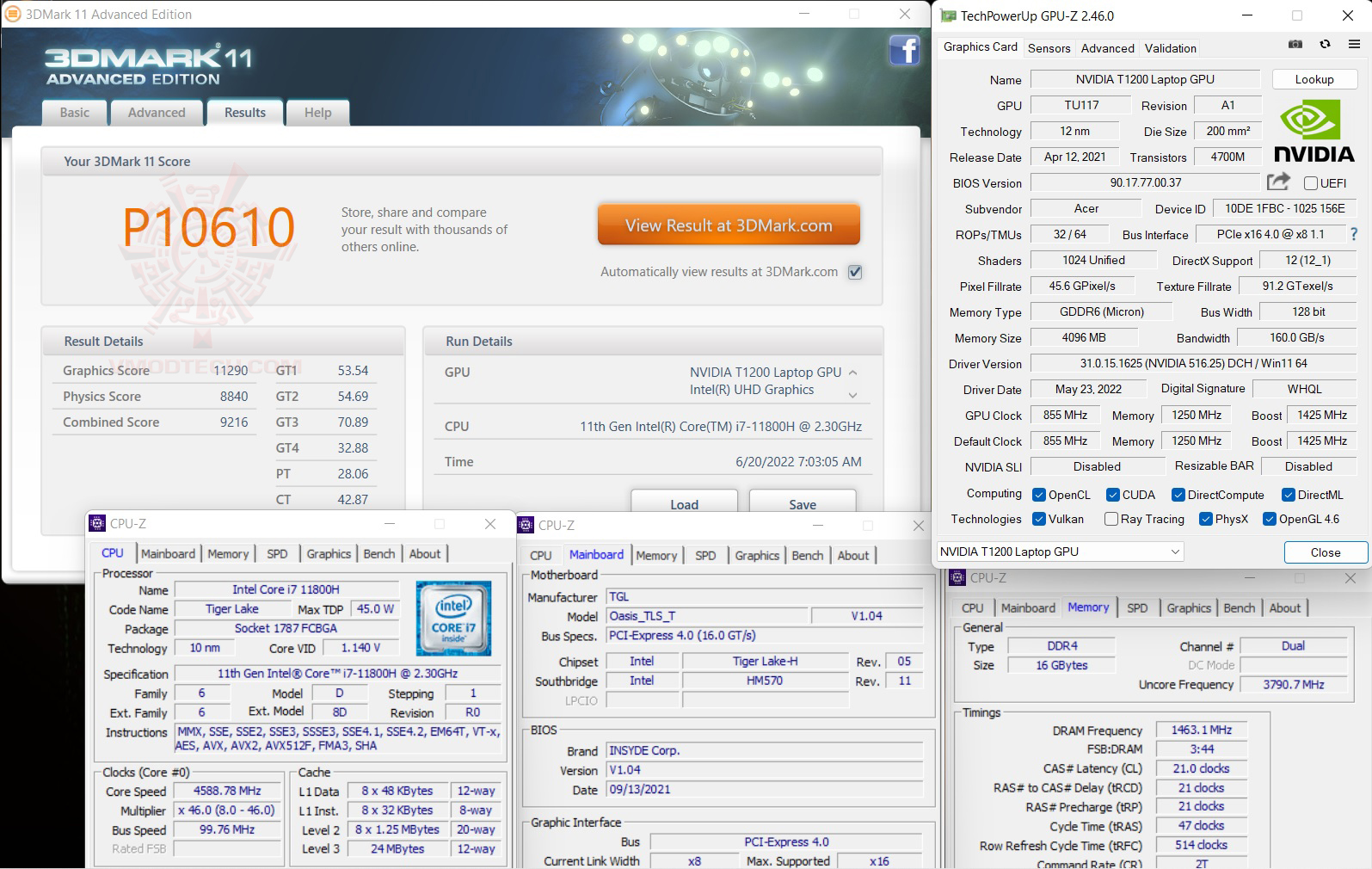
Task: Click the Memory Size value 16 GBytes
Action: [x=1061, y=665]
